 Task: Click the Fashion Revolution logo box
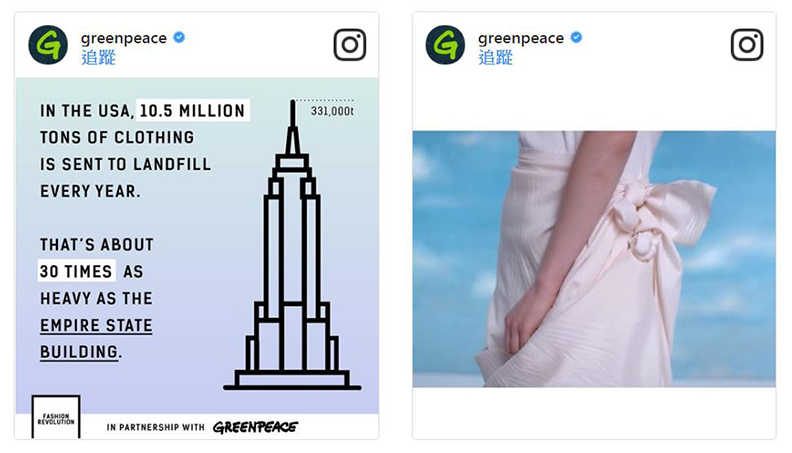pyautogui.click(x=56, y=417)
